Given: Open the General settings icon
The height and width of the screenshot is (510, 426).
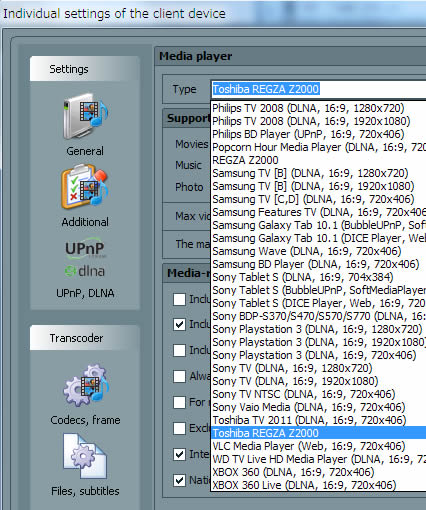Looking at the screenshot, I should 85,117.
